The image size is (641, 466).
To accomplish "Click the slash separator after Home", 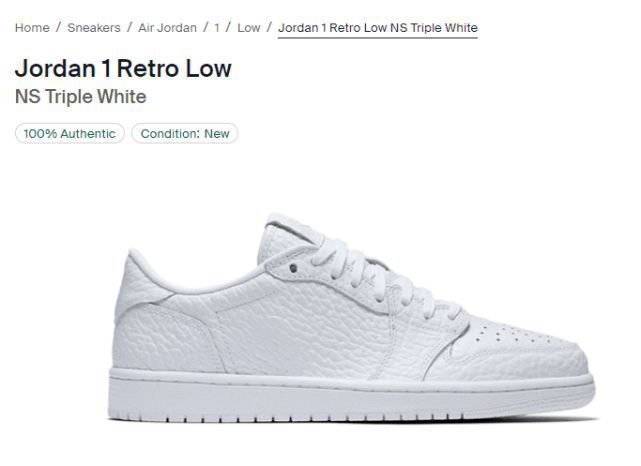I will pyautogui.click(x=58, y=27).
